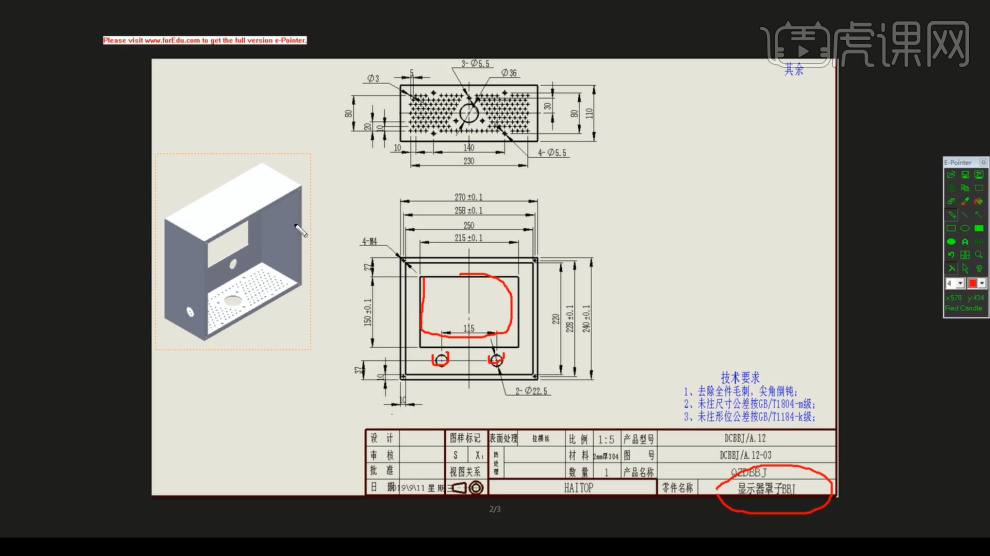This screenshot has width=990, height=556.
Task: Select the mouse pointer cursor tool
Action: click(965, 268)
